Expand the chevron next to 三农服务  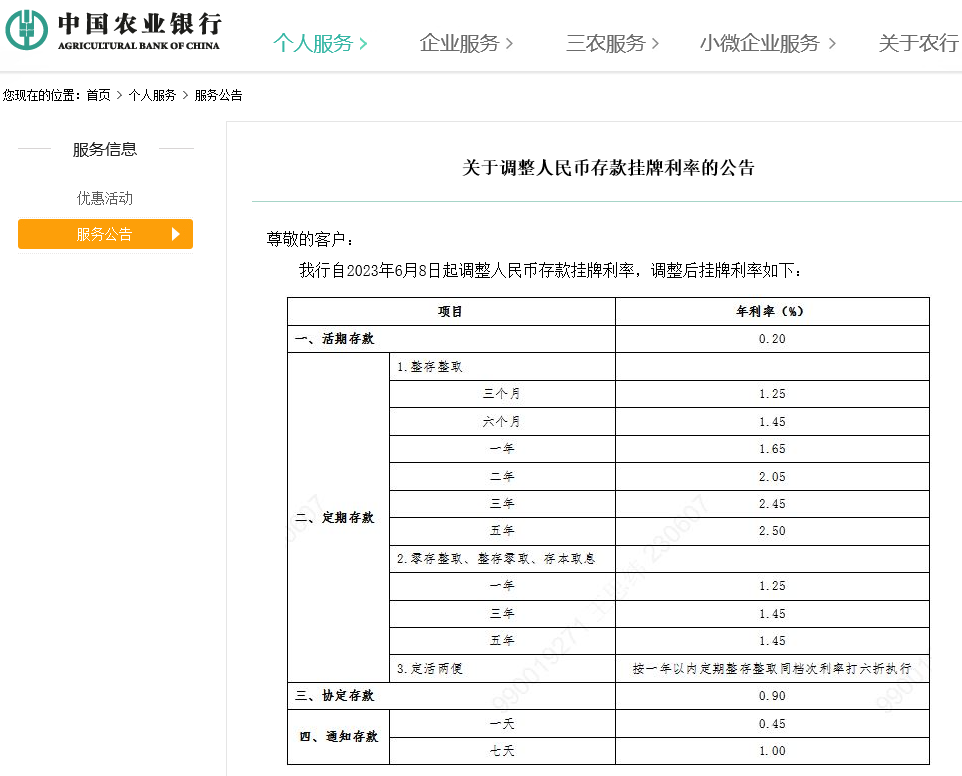tap(654, 44)
